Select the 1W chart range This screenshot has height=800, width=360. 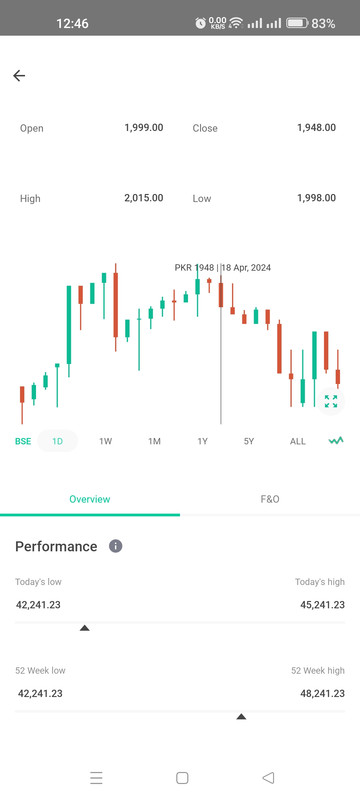click(x=106, y=441)
